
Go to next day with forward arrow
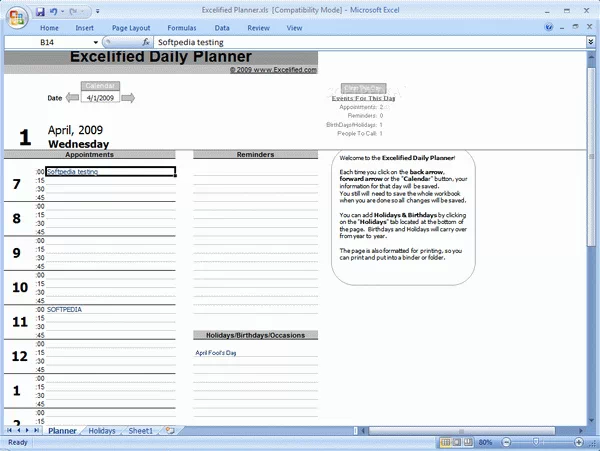click(x=128, y=98)
